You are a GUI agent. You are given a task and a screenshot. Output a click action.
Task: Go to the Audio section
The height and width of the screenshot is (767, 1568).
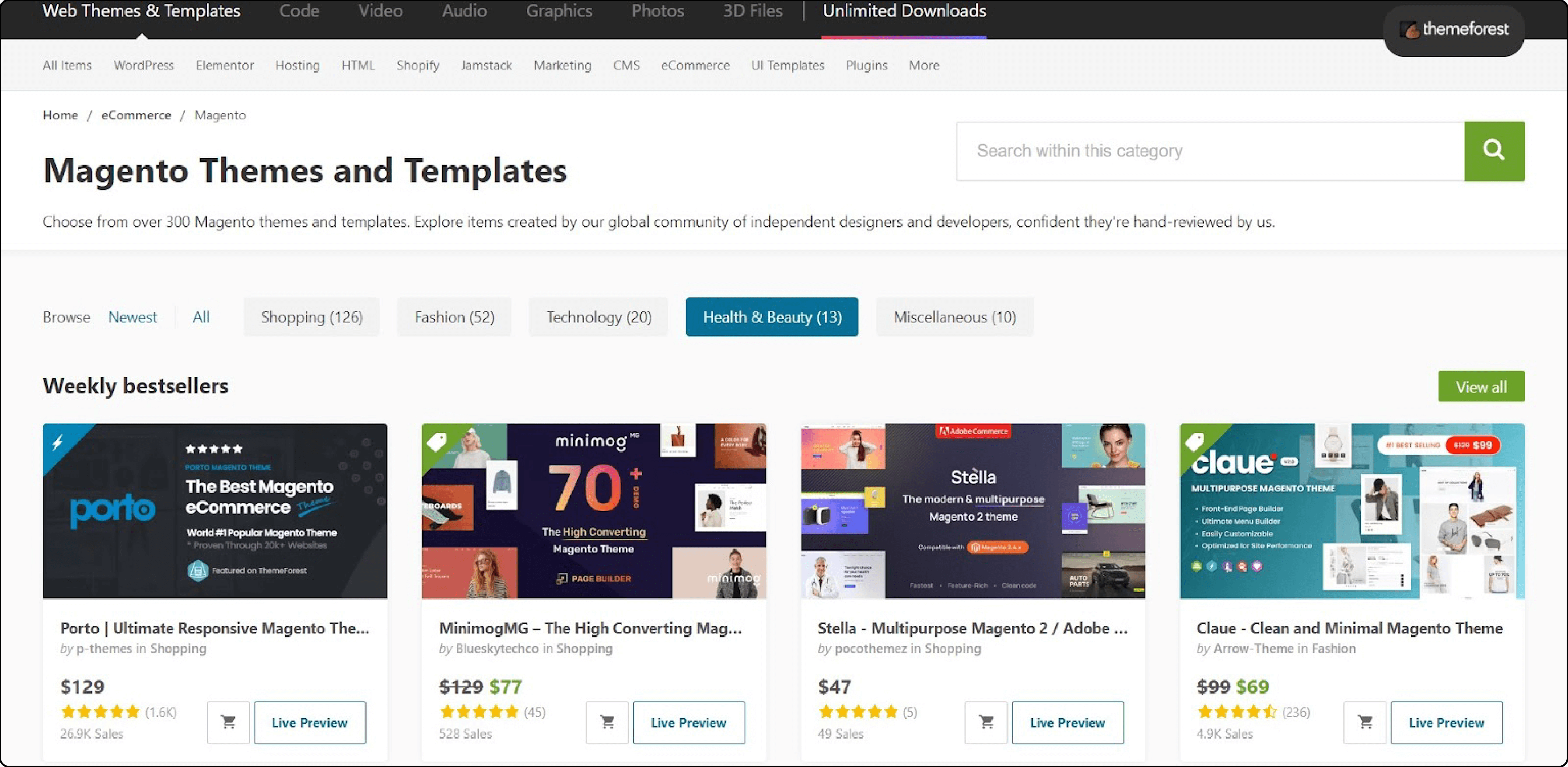464,11
